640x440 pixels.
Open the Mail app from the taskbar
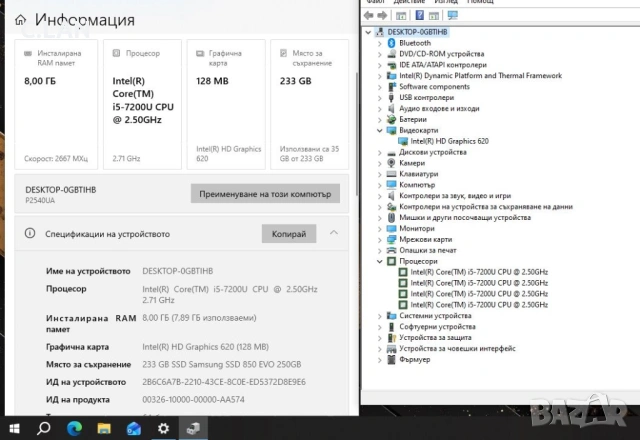(133, 429)
